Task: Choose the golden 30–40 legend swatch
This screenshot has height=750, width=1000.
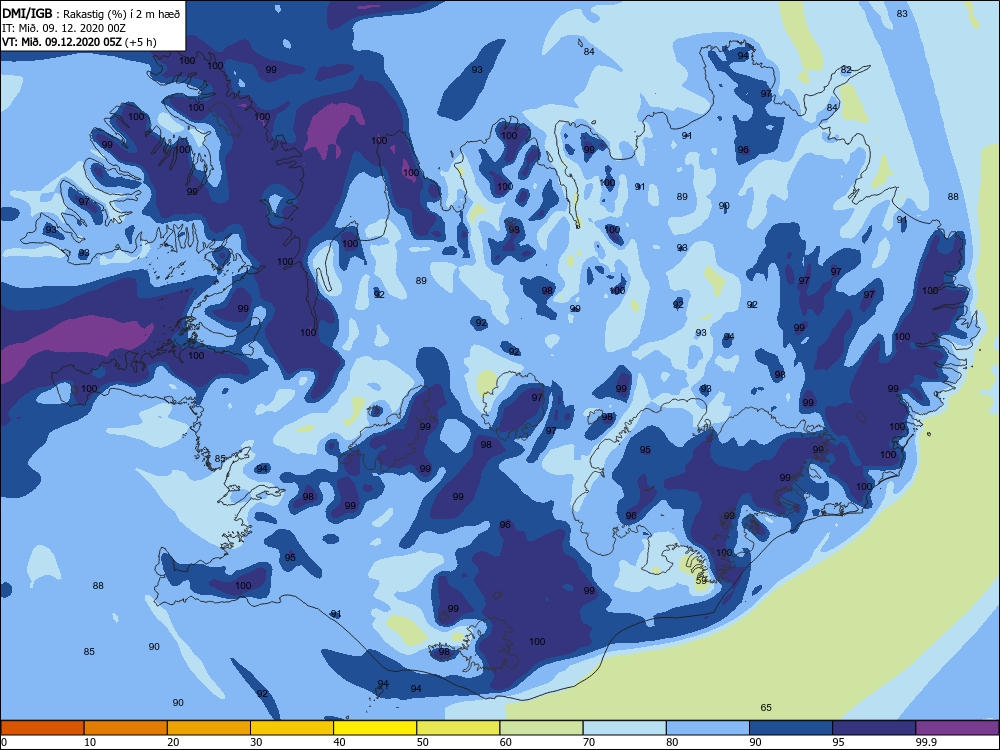Action: (292, 728)
